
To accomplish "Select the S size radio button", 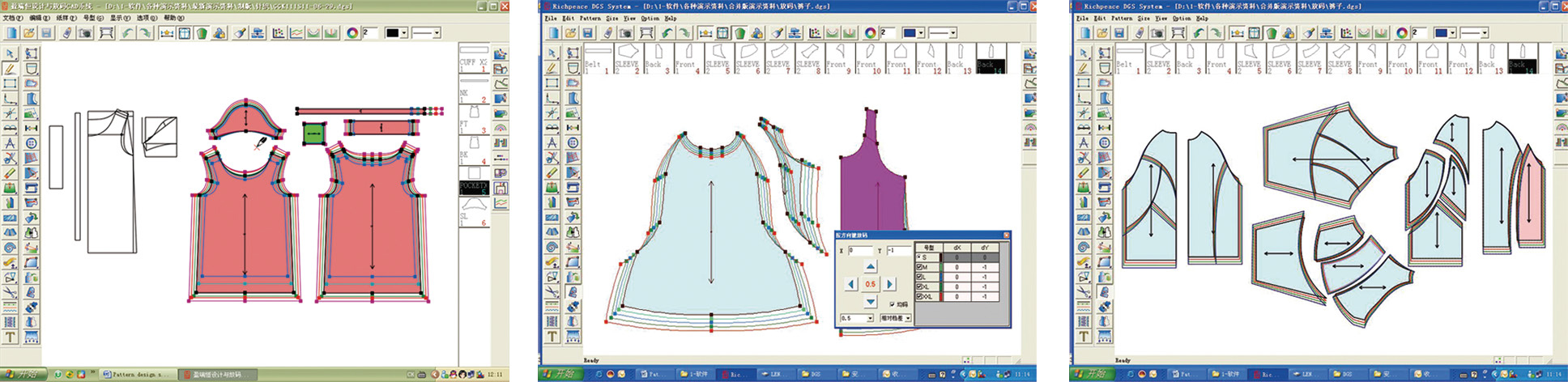I will [x=919, y=257].
